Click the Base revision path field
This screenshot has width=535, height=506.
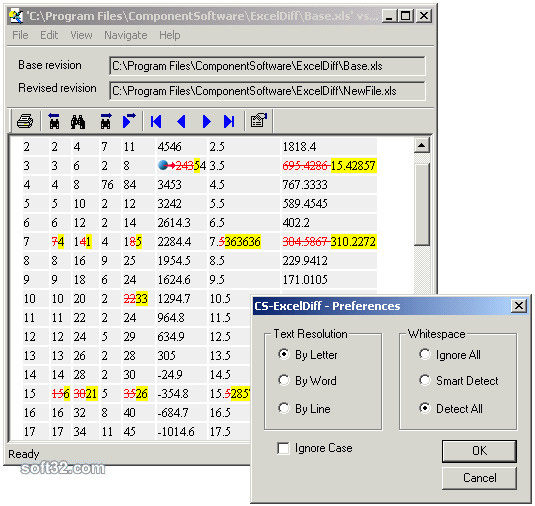pos(267,66)
